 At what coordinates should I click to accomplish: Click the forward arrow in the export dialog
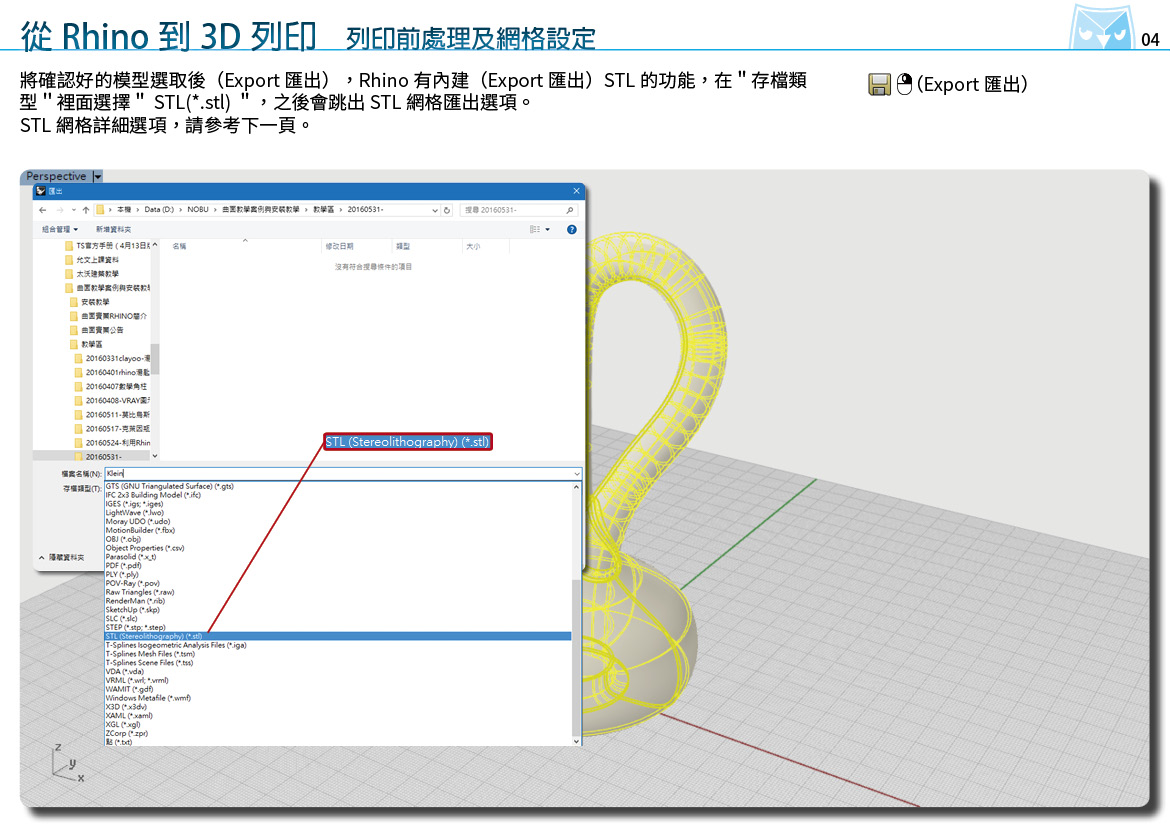(60, 210)
